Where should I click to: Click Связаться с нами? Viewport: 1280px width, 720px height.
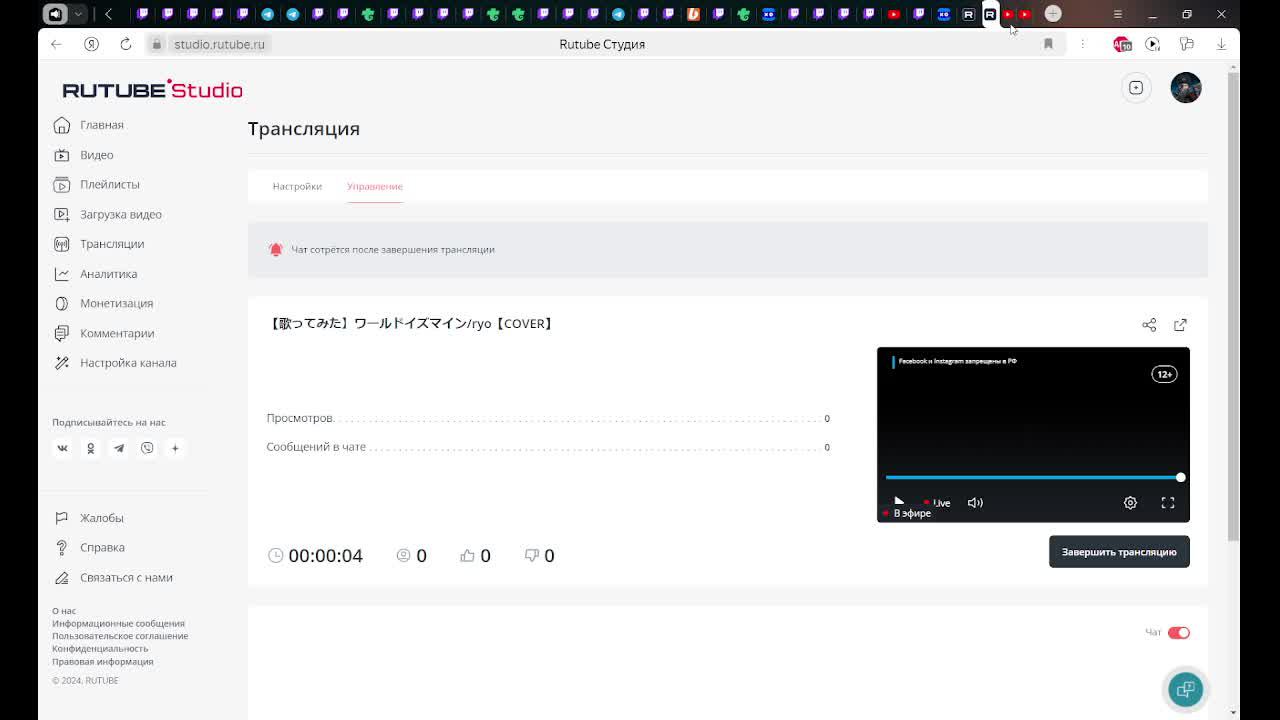(113, 577)
